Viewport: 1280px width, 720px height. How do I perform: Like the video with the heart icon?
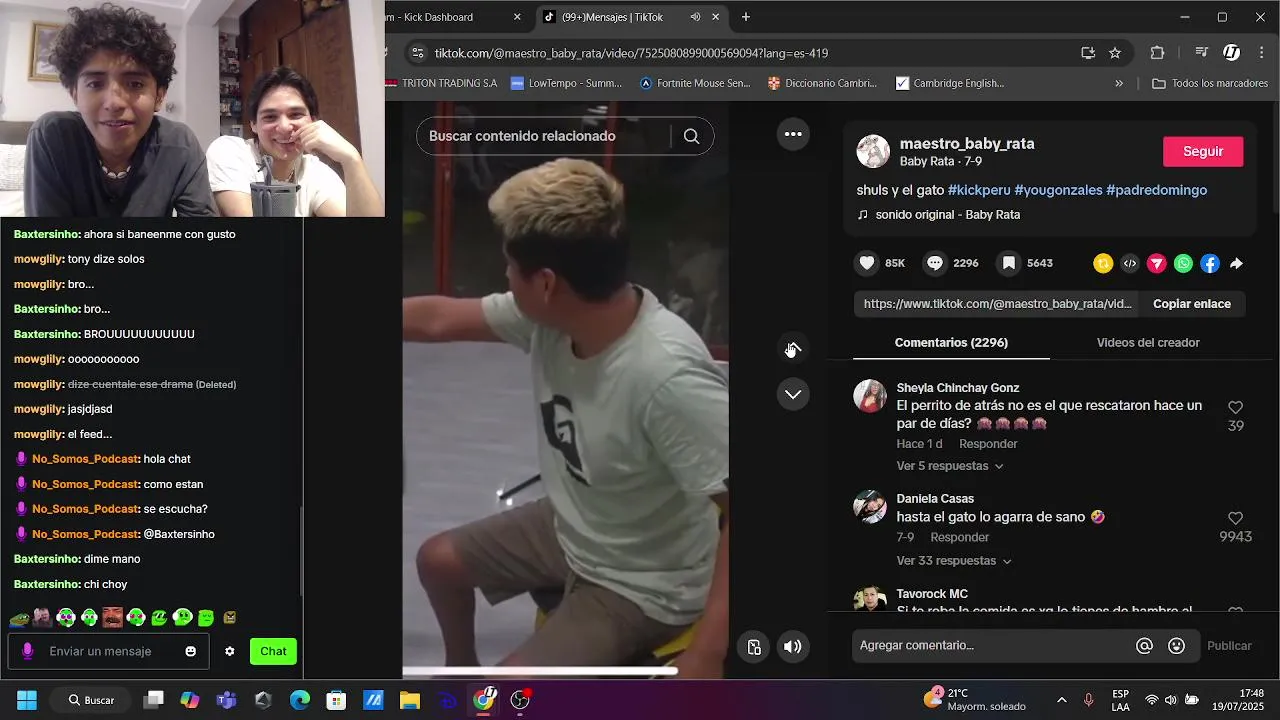(x=867, y=263)
